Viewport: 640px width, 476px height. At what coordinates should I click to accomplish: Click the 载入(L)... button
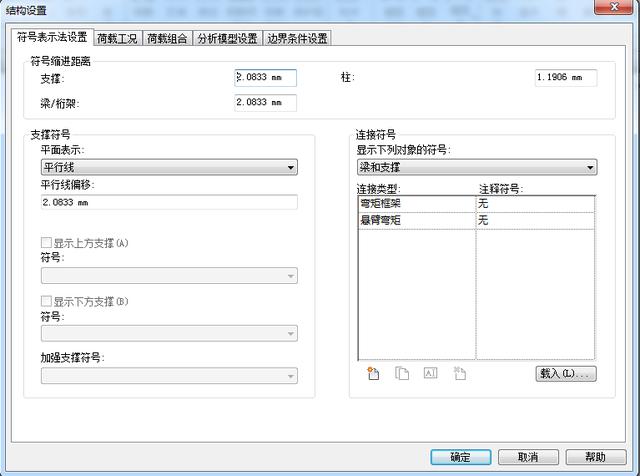coord(566,373)
